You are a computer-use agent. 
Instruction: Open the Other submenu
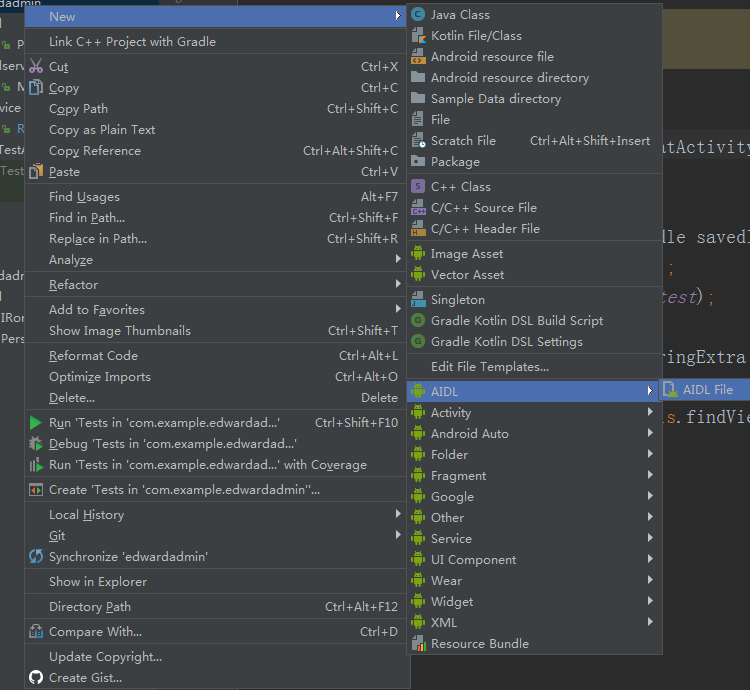(534, 517)
